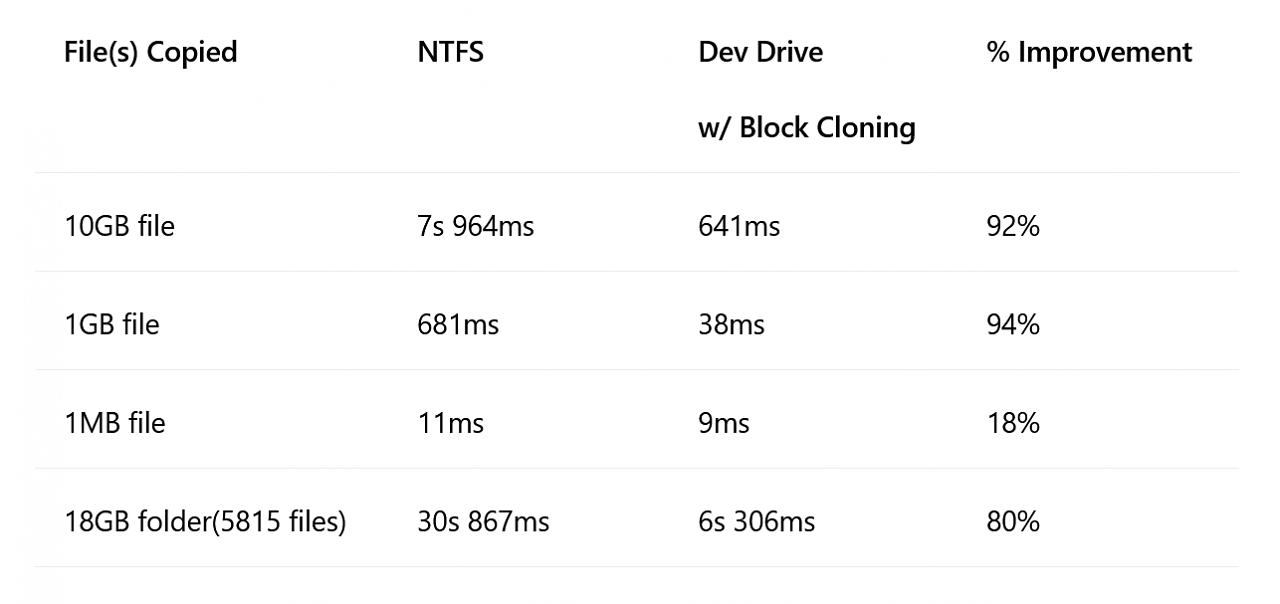Screen dimensions: 1280x604
Task: Click the File(s) Copied column header
Action: tap(150, 53)
